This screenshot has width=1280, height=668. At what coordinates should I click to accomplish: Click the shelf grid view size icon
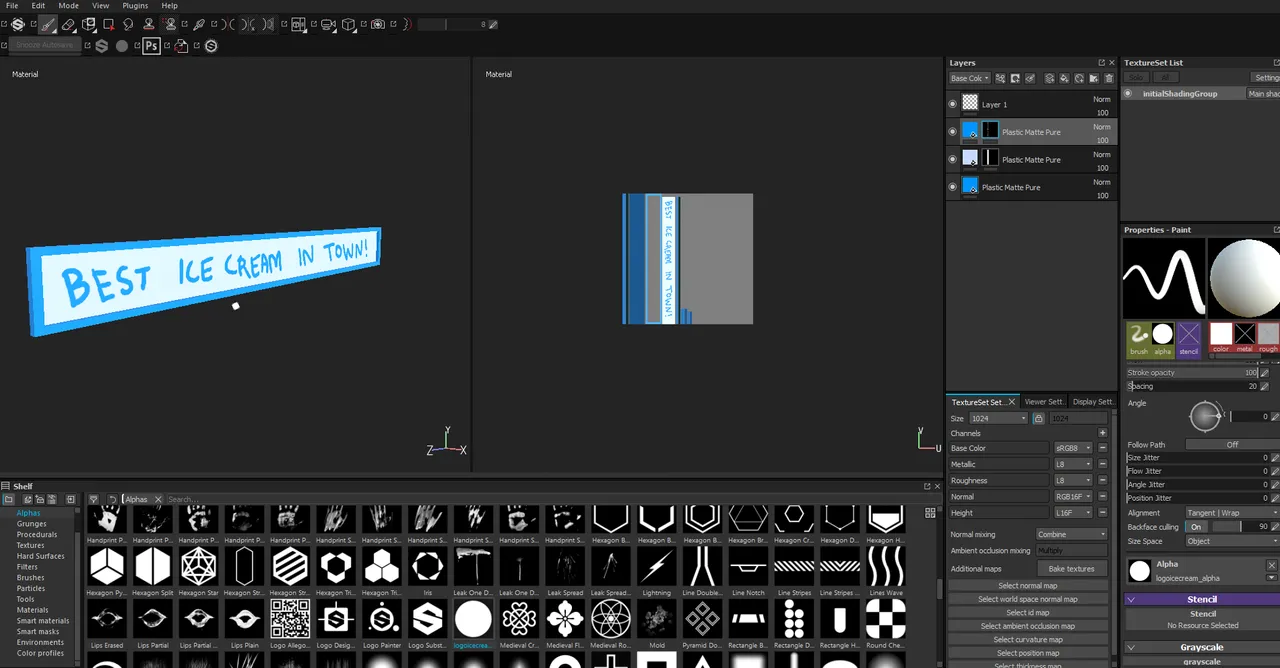[x=930, y=513]
